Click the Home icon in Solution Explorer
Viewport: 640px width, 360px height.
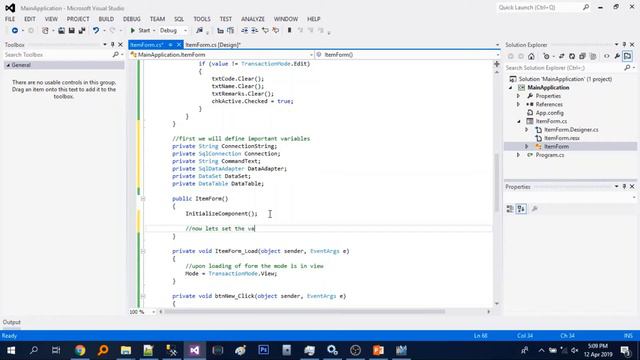(531, 56)
